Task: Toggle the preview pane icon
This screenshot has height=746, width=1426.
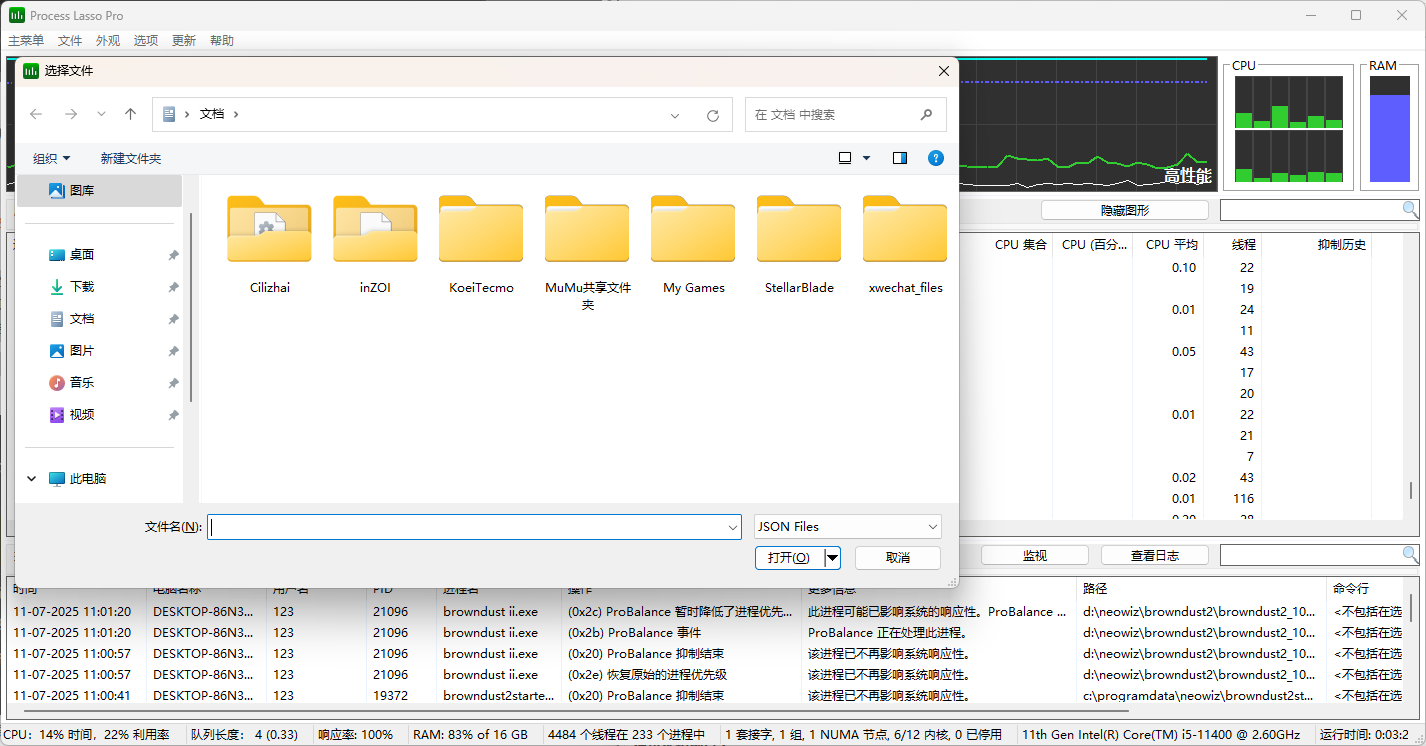Action: (x=900, y=158)
